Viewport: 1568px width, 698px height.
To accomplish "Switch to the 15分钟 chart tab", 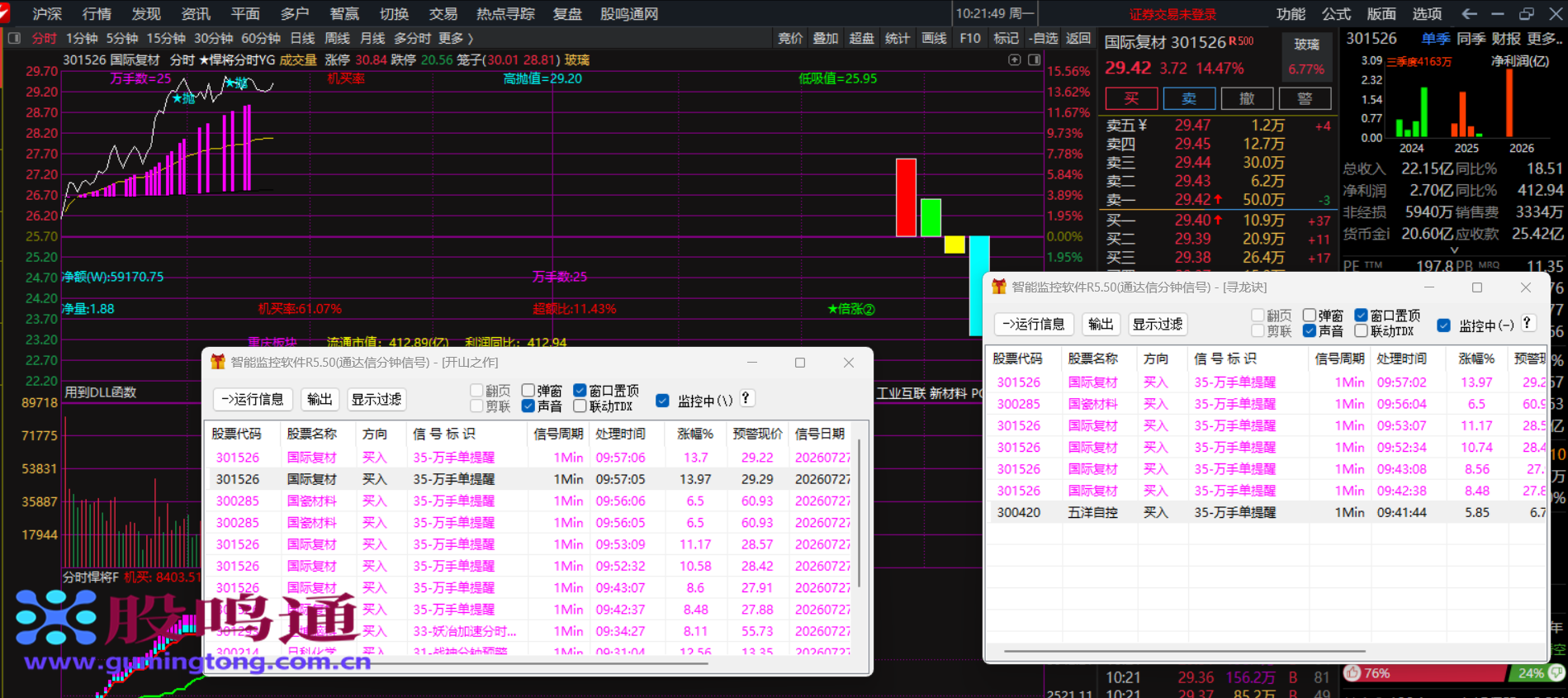I will 166,38.
